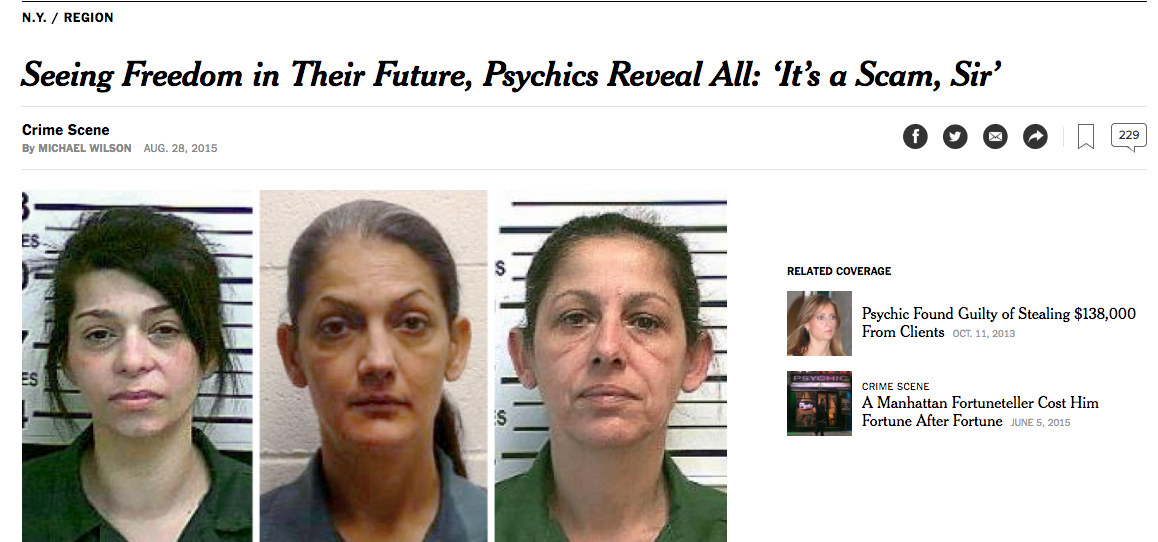Open the blonde woman related-story thumbnail
Screen dimensions: 1158x542
click(819, 323)
